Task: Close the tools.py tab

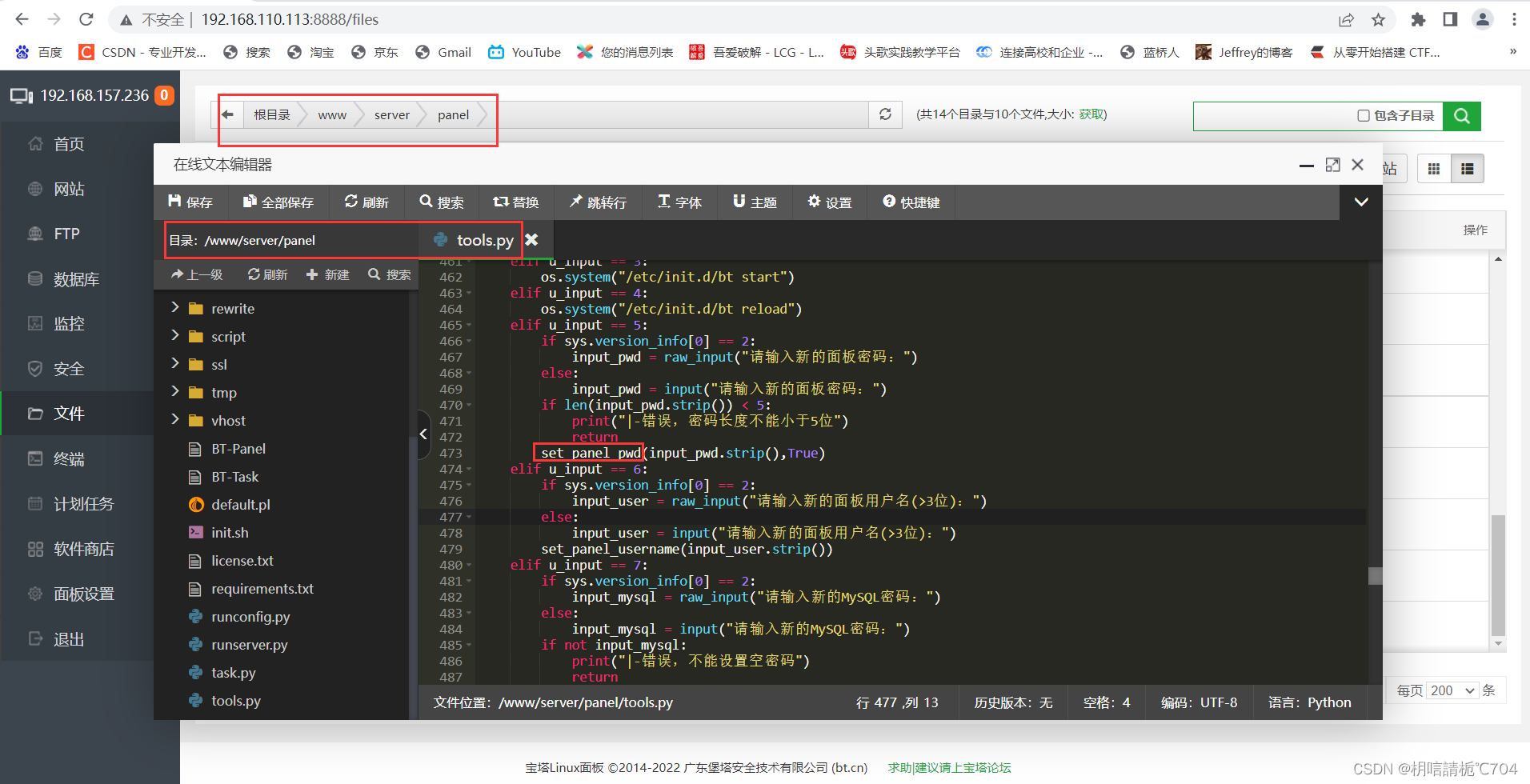Action: point(531,239)
